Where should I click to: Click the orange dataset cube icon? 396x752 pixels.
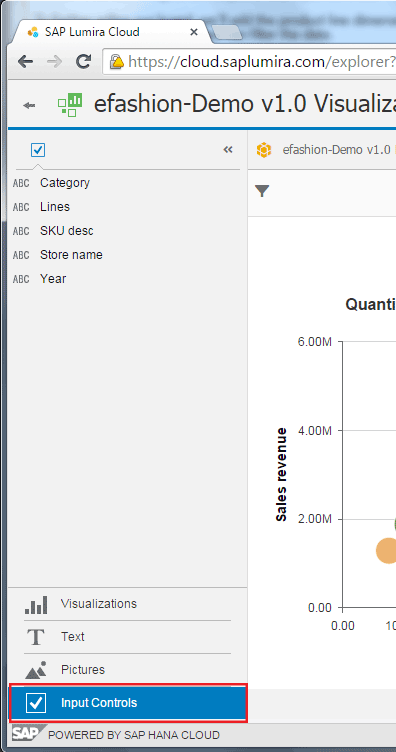[264, 150]
